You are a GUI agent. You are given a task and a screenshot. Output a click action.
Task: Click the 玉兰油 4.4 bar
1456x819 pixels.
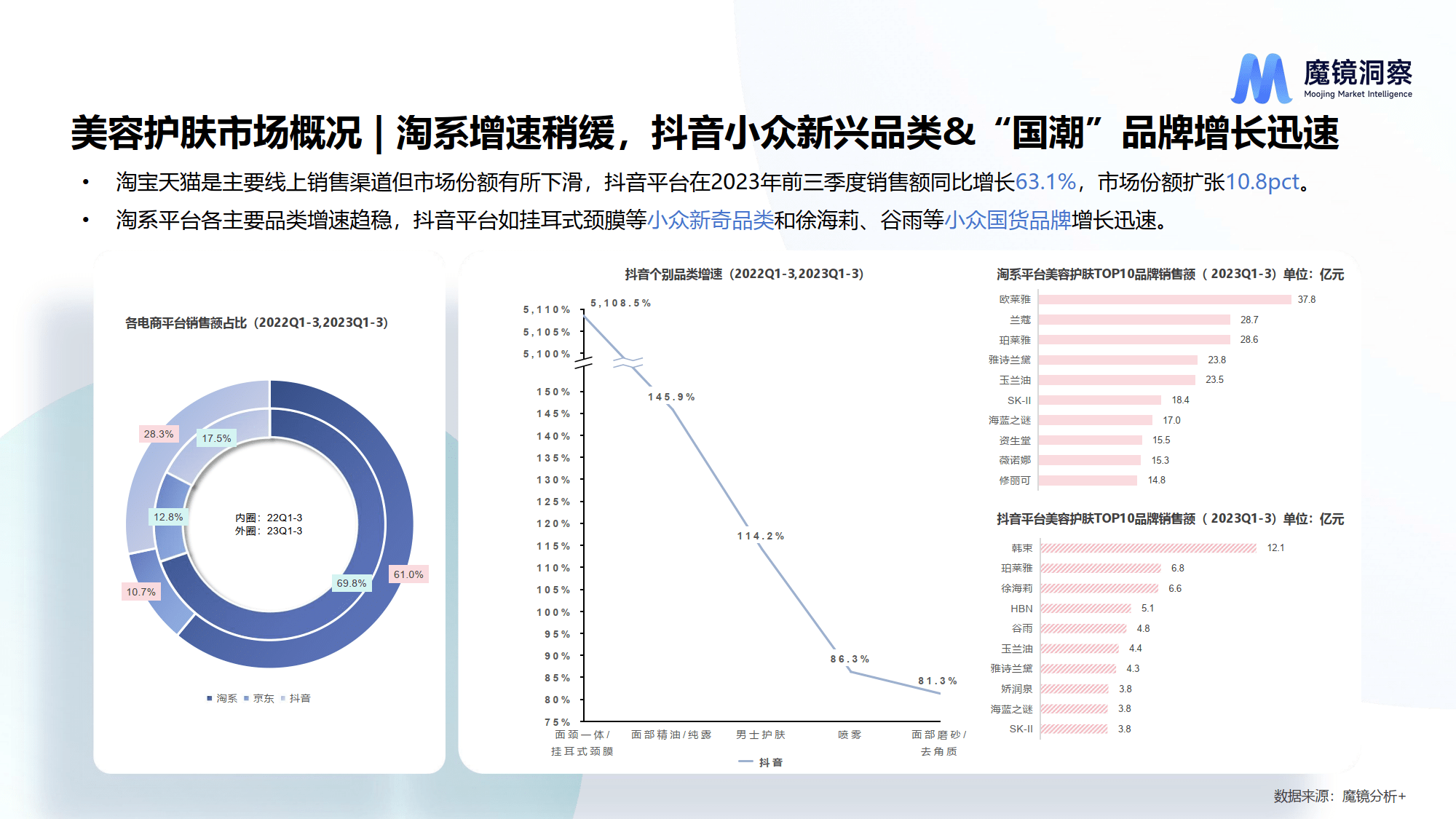click(1080, 648)
